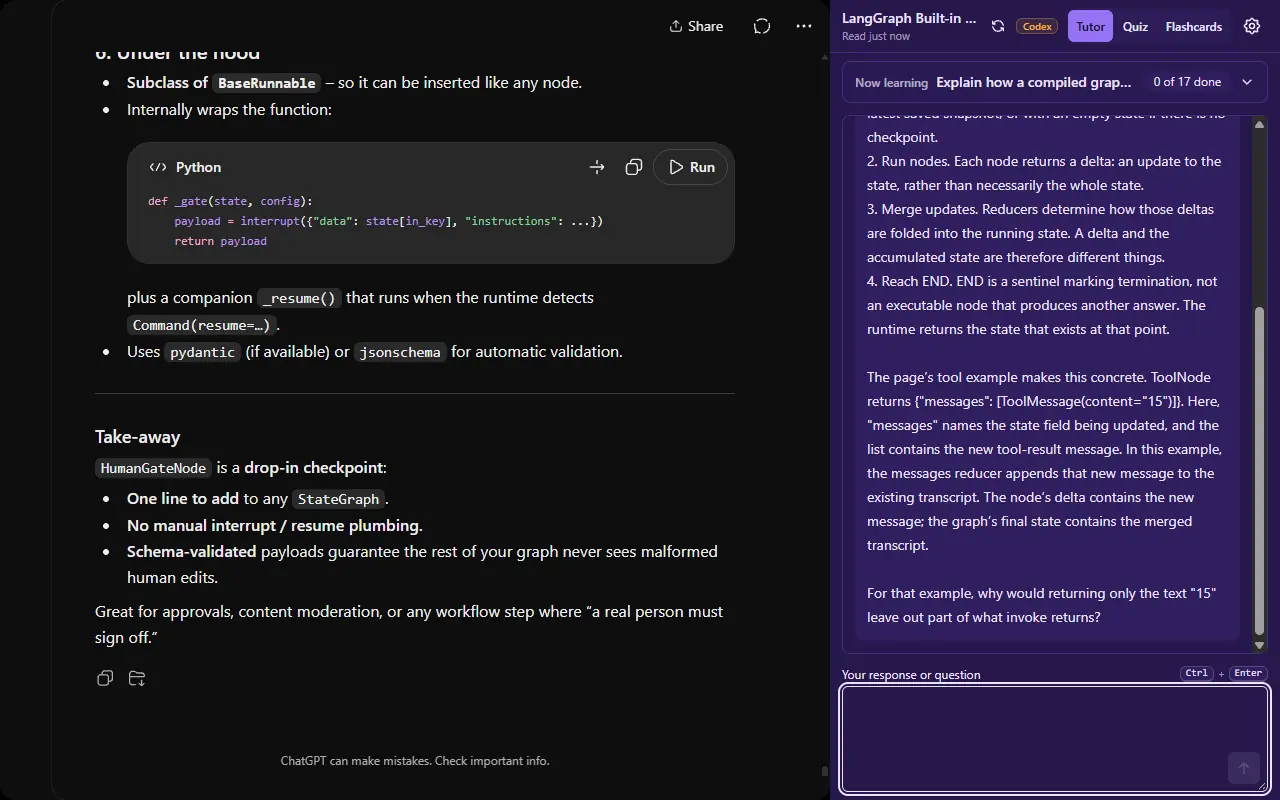This screenshot has width=1280, height=800.
Task: Click the refresh icon beside the LangGraph title
Action: click(x=998, y=26)
